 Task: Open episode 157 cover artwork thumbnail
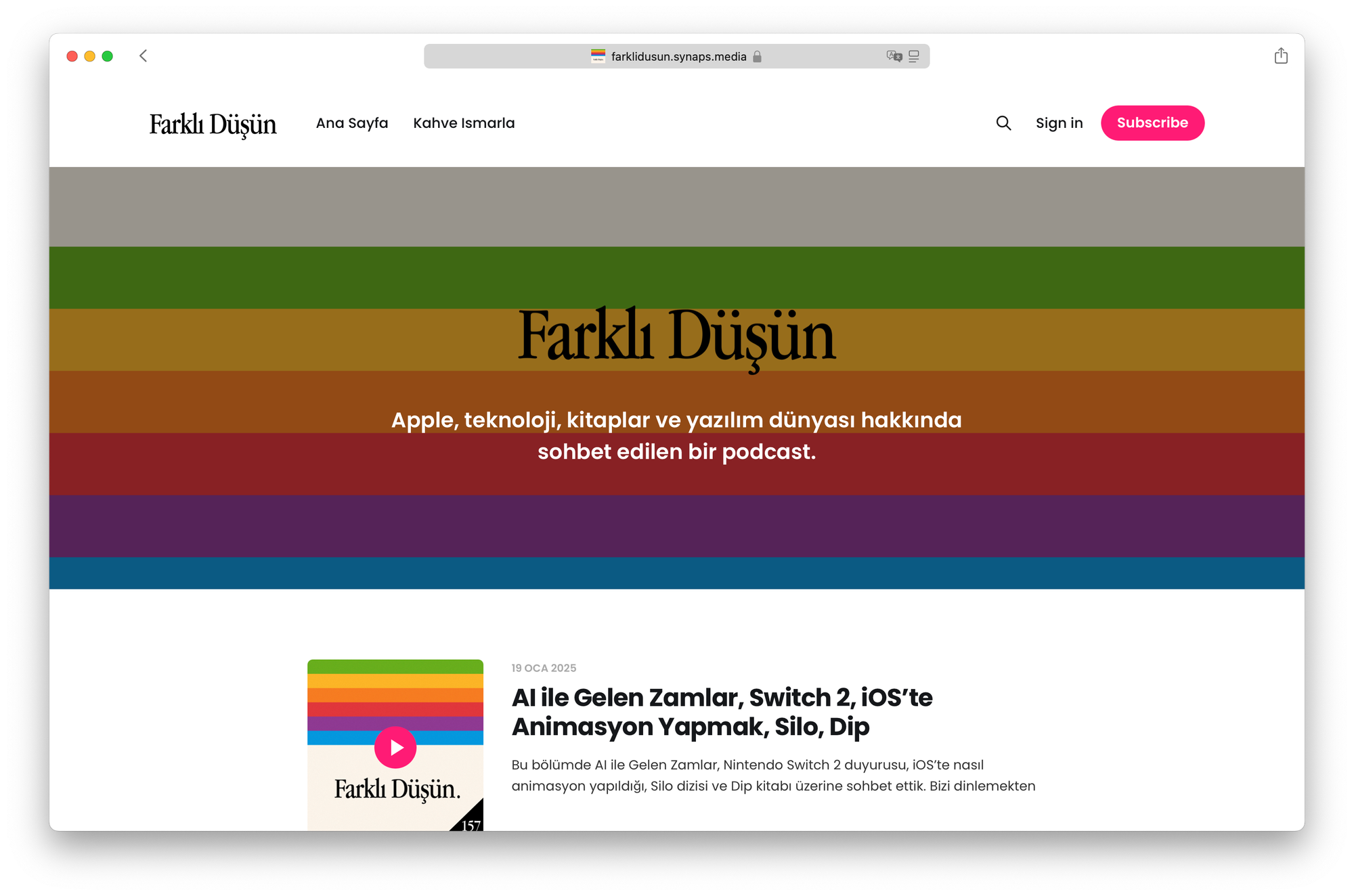point(395,745)
